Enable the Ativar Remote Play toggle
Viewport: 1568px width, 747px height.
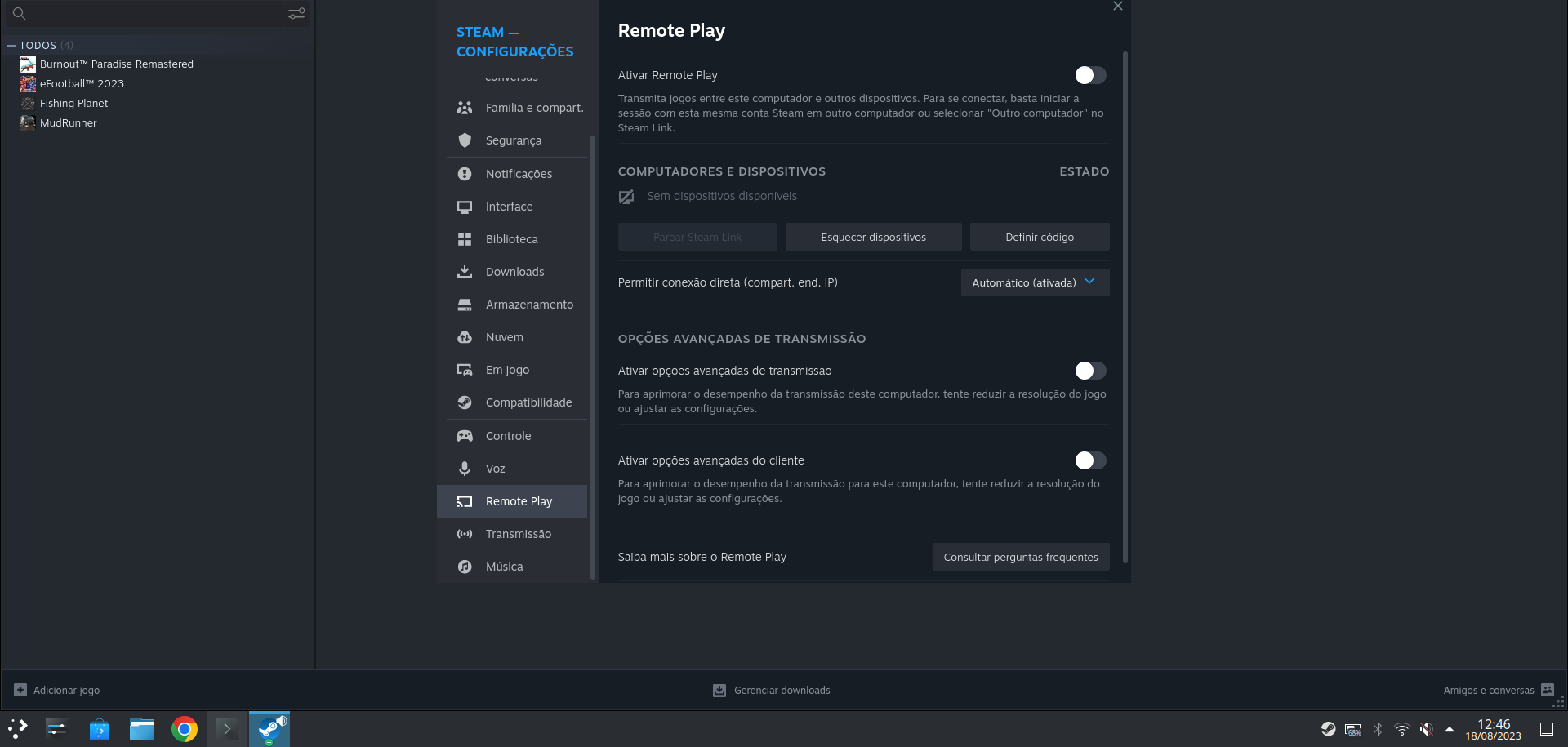point(1089,75)
